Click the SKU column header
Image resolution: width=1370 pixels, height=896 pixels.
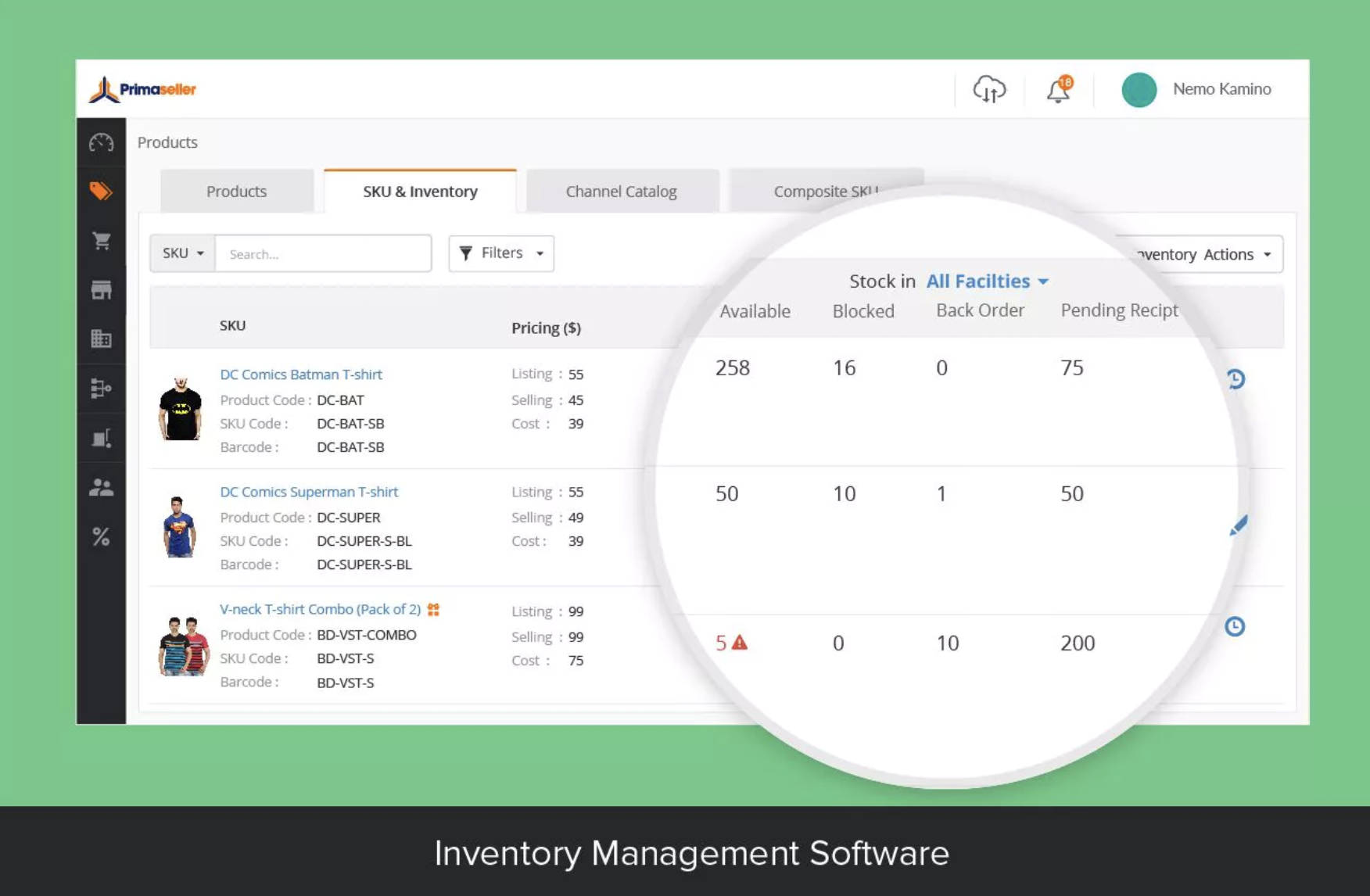(232, 325)
